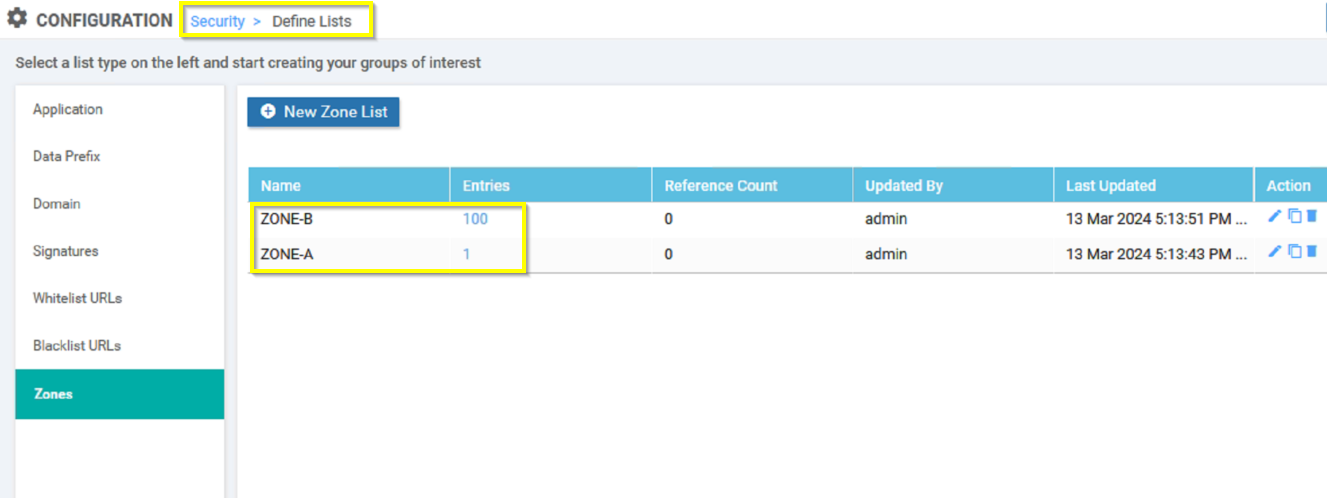
Task: Click 'admin' in the ZONE-A row
Action: [x=886, y=254]
